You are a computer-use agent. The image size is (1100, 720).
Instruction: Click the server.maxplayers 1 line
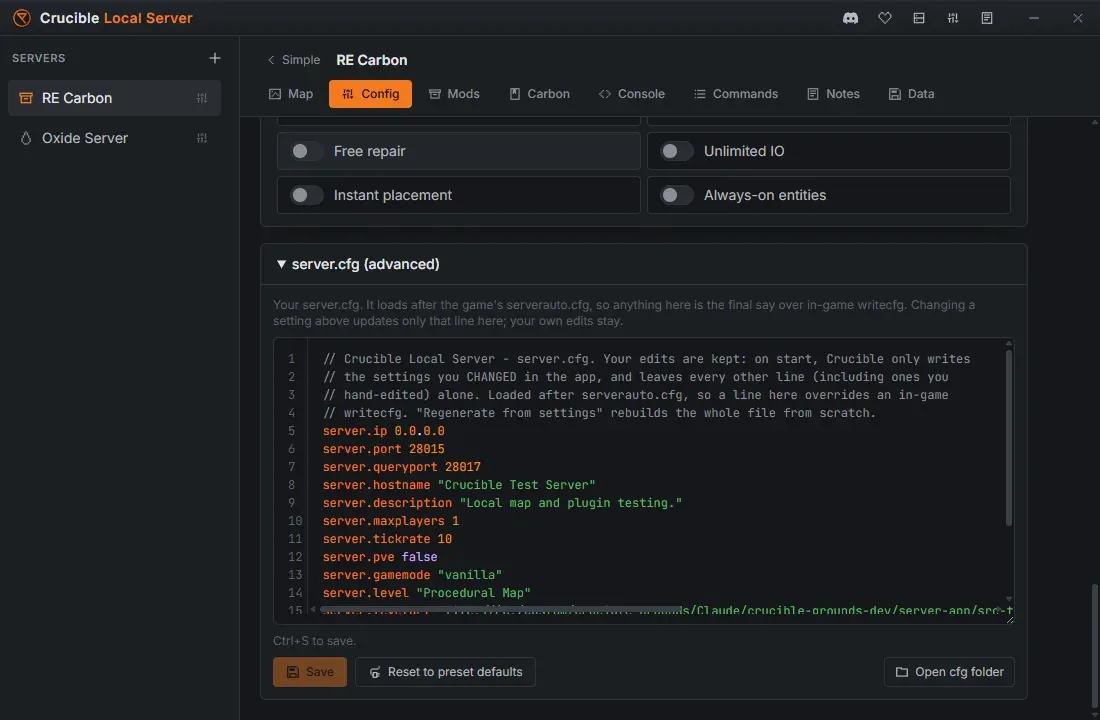[391, 521]
